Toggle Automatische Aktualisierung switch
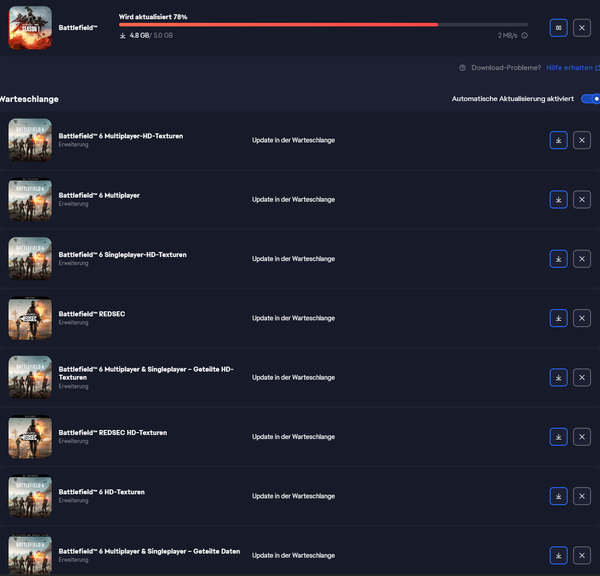Image resolution: width=600 pixels, height=576 pixels. point(590,99)
